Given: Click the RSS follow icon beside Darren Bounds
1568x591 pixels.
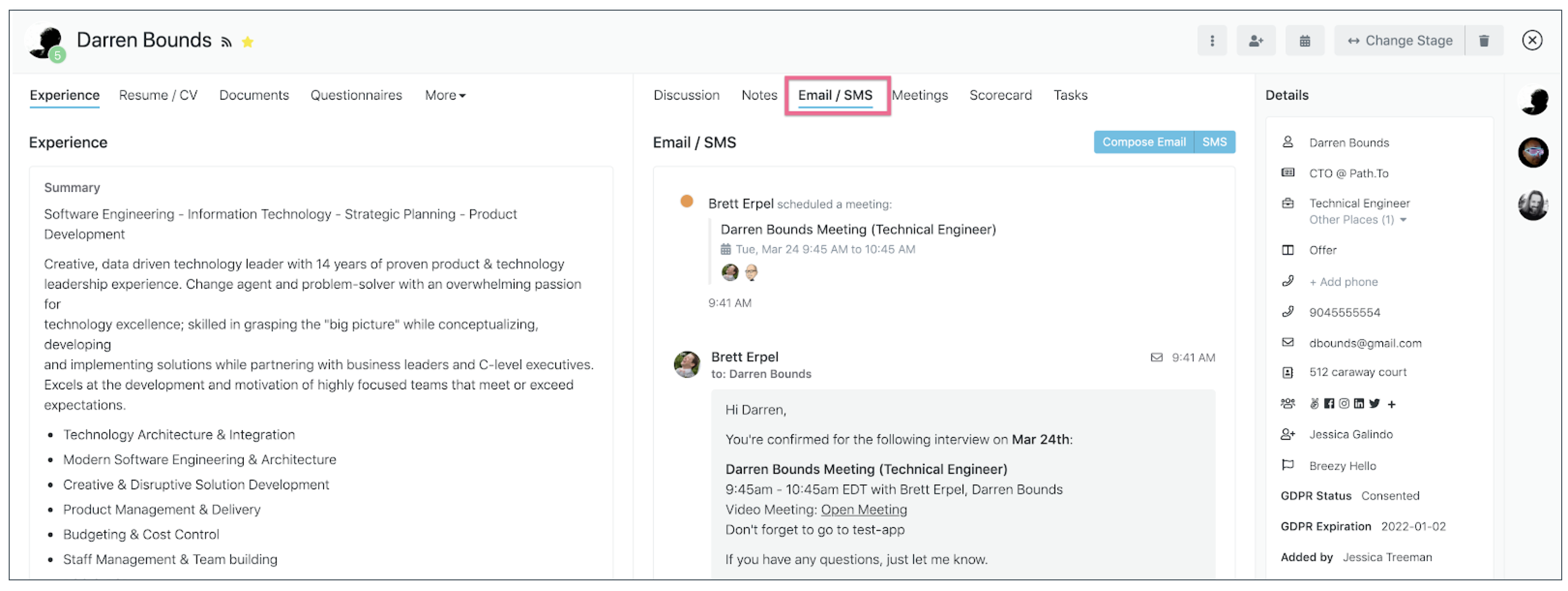Looking at the screenshot, I should click(226, 42).
